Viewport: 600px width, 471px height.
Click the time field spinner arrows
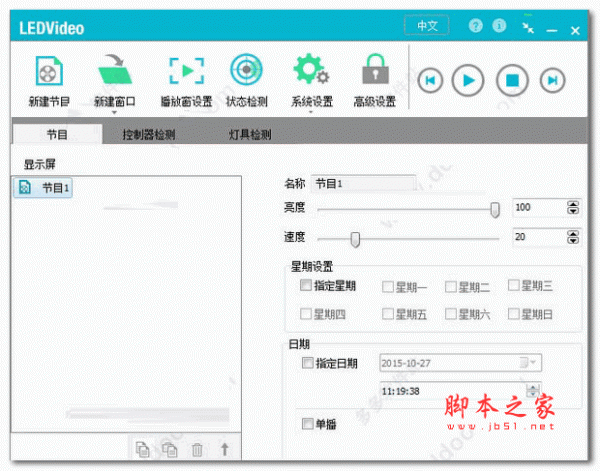coord(533,391)
